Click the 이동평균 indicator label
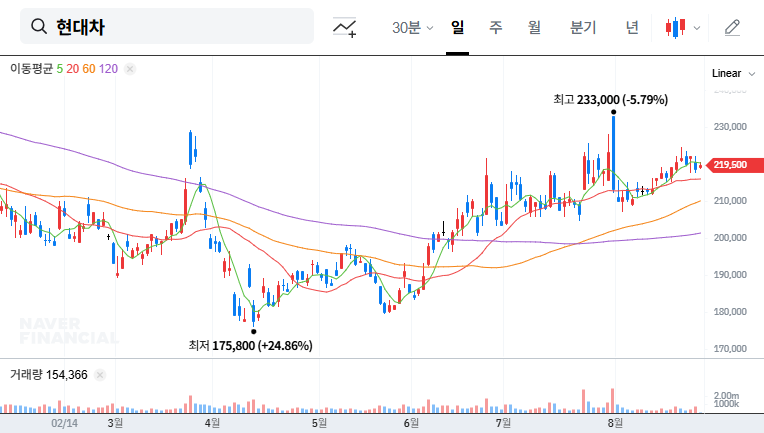The width and height of the screenshot is (764, 433). click(31, 69)
